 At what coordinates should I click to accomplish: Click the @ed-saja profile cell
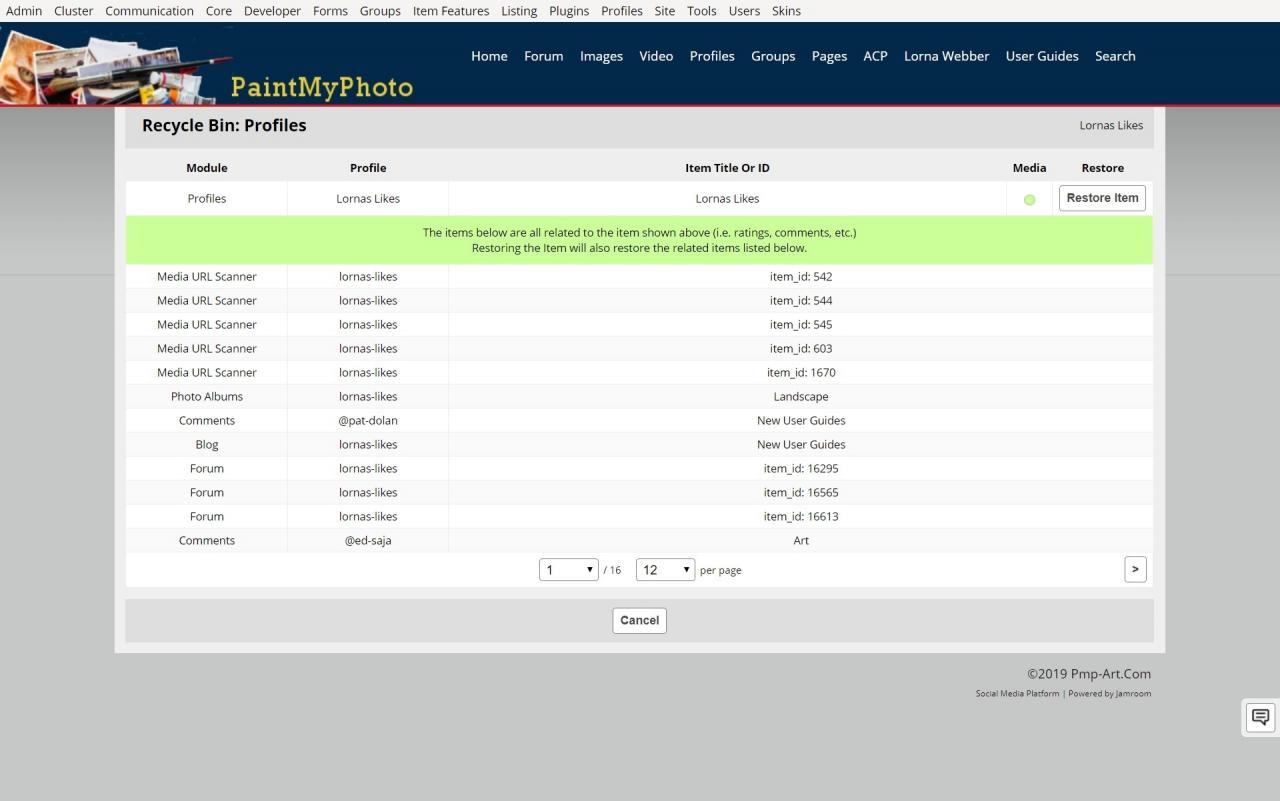point(368,541)
